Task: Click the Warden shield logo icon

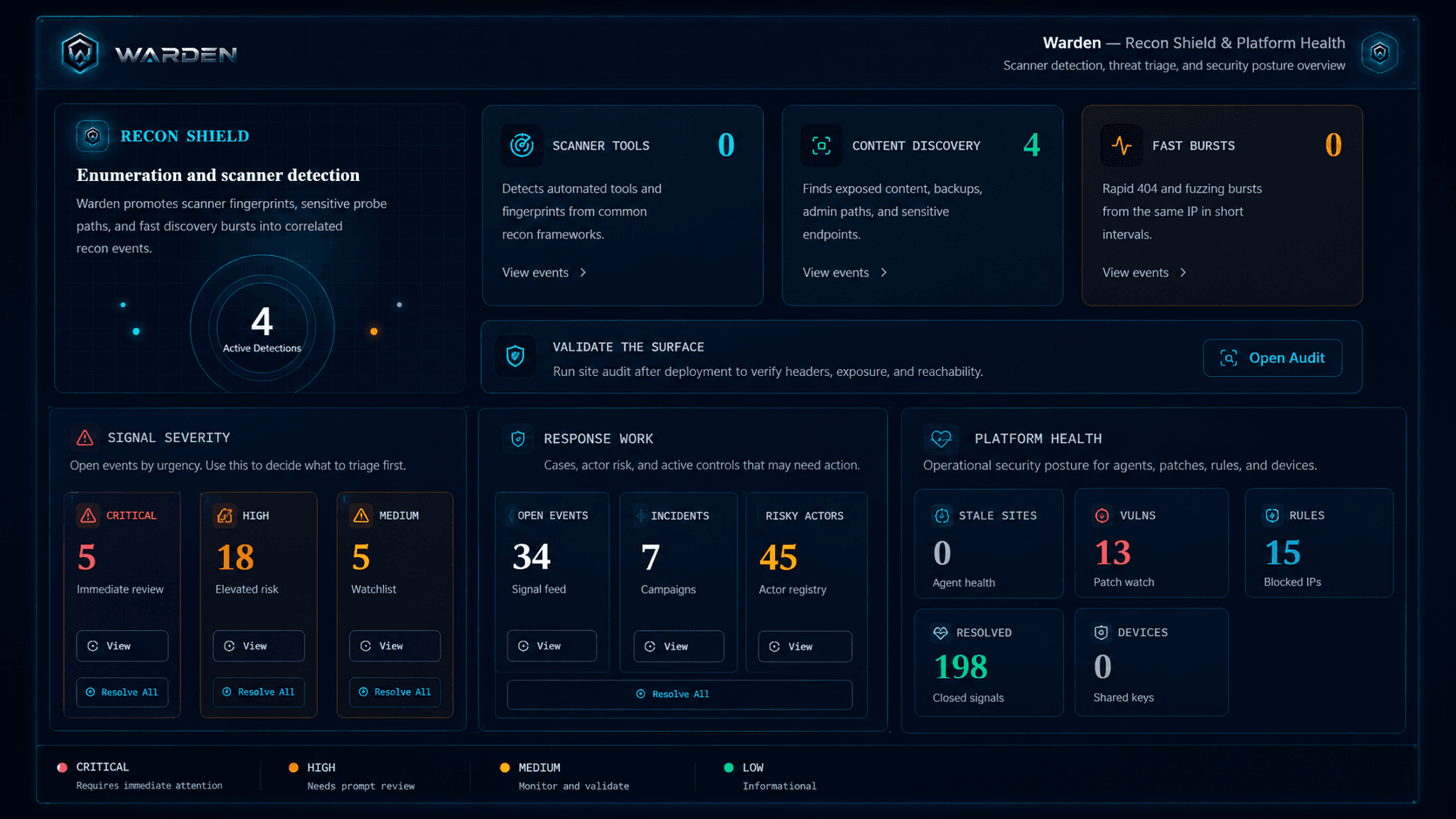Action: (80, 54)
